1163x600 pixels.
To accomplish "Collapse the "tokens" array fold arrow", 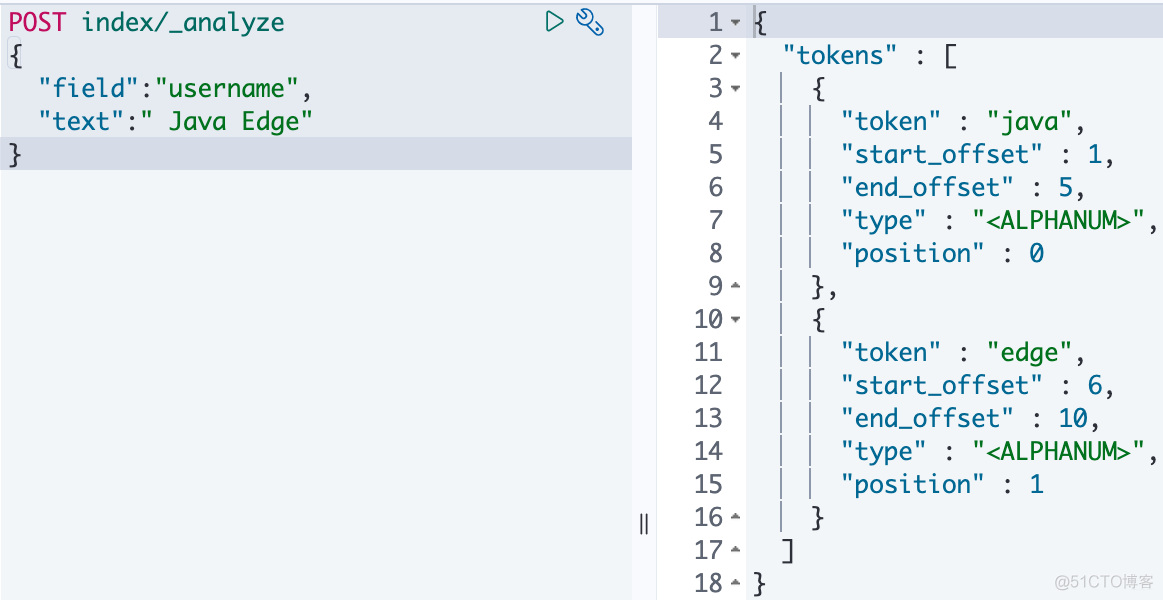I will coord(736,56).
